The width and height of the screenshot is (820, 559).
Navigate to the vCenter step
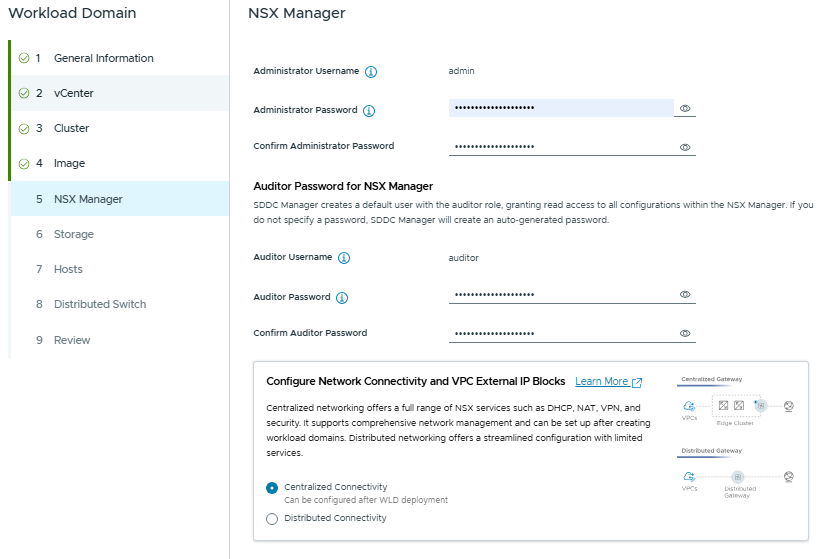pyautogui.click(x=73, y=93)
